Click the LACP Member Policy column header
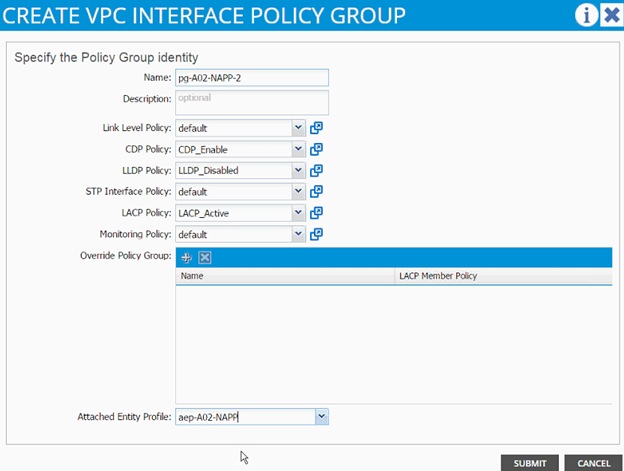The width and height of the screenshot is (624, 471). pos(503,276)
